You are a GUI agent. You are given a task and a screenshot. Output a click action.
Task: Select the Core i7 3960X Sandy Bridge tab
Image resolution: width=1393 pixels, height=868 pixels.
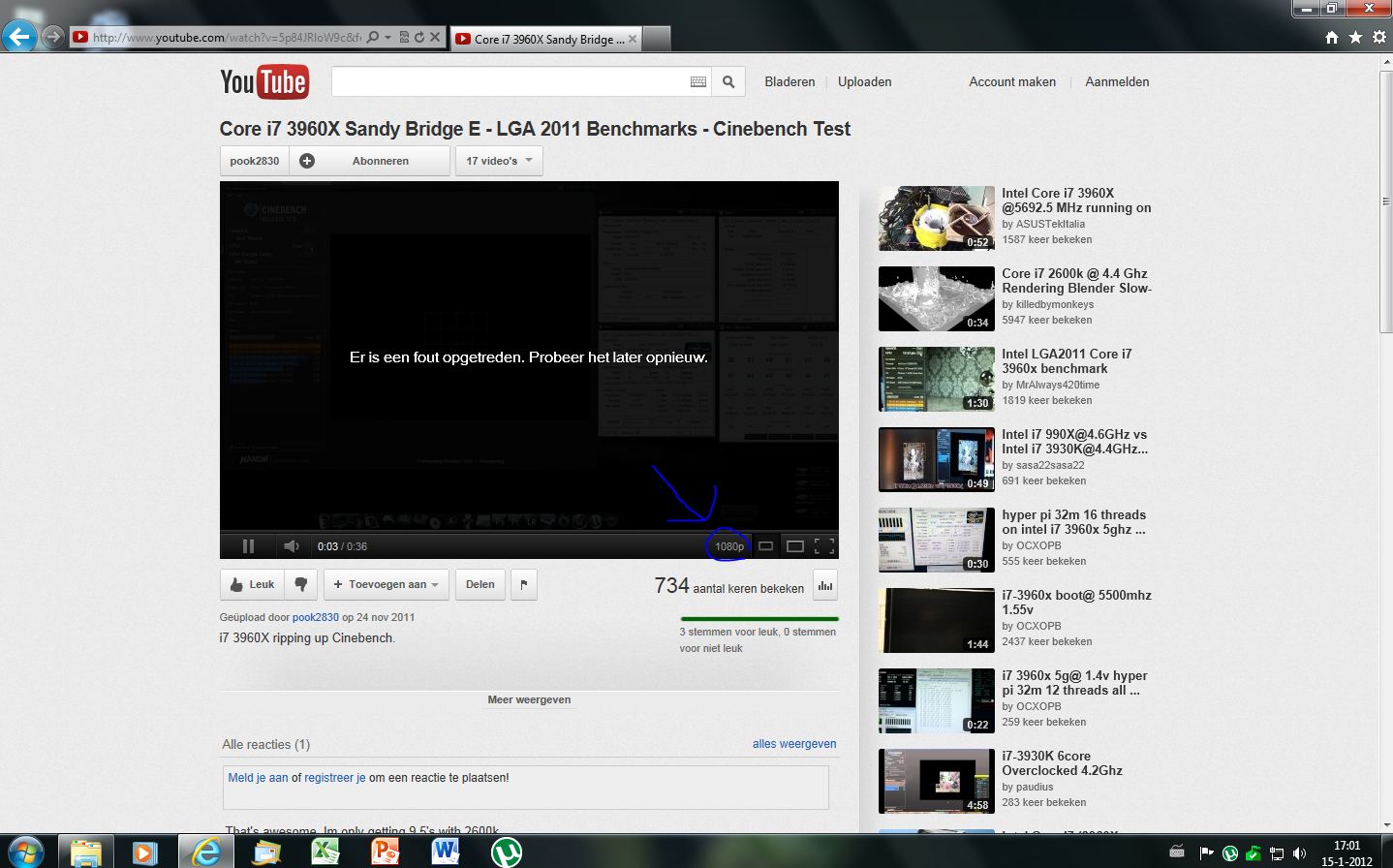click(547, 39)
